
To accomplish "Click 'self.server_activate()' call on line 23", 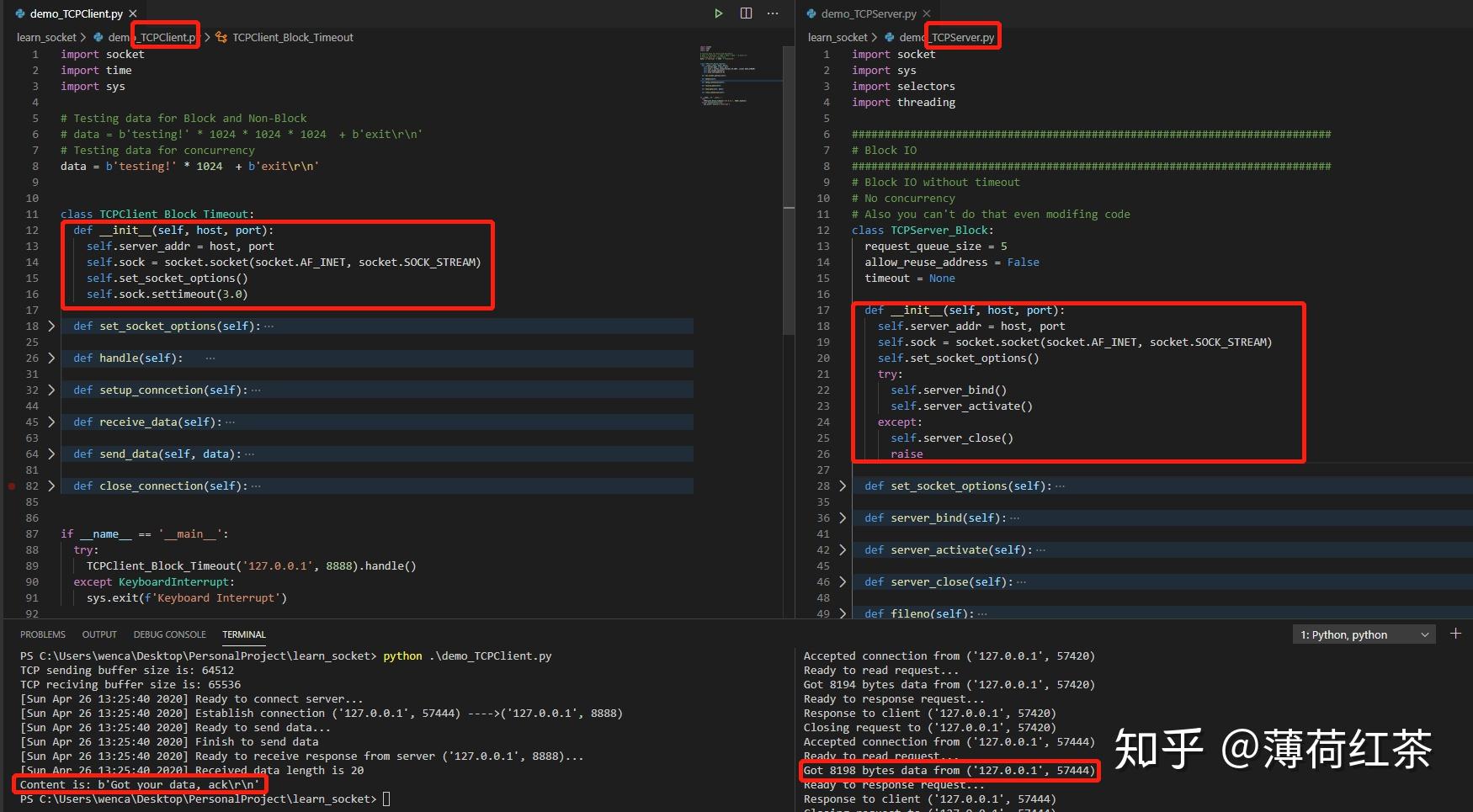I will (961, 406).
